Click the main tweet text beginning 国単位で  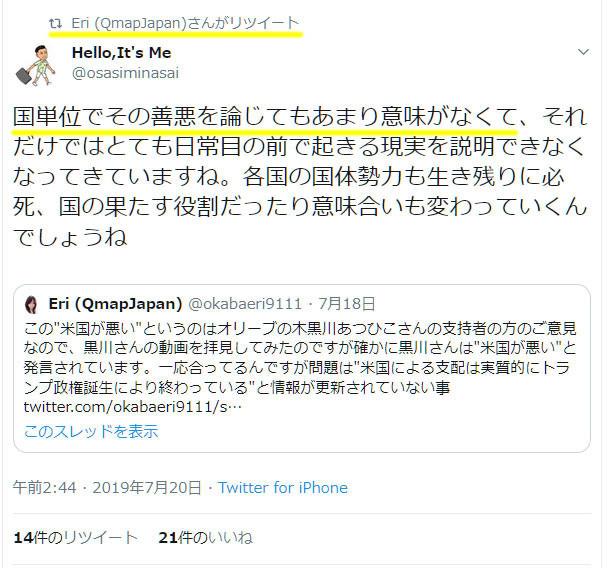coord(300,177)
